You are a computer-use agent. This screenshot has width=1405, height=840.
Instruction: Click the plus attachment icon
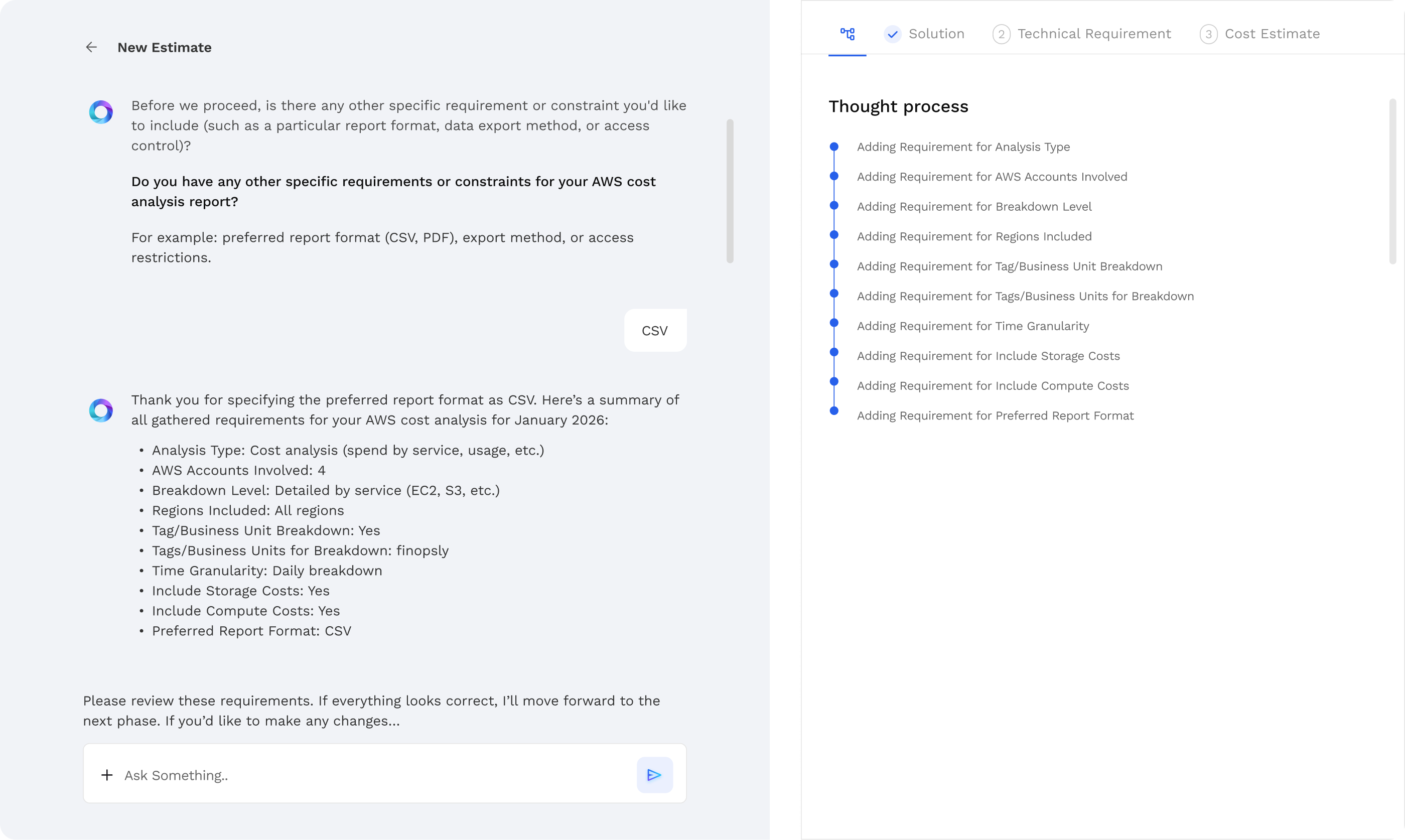point(107,775)
